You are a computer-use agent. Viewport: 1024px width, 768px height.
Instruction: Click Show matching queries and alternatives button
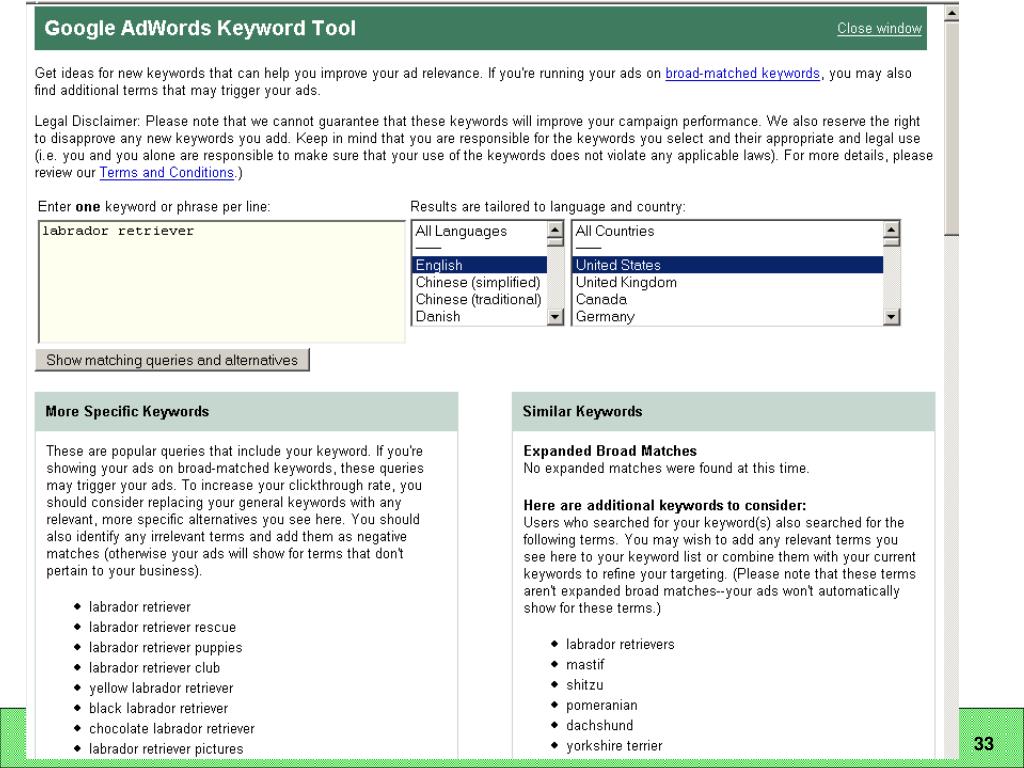point(172,360)
